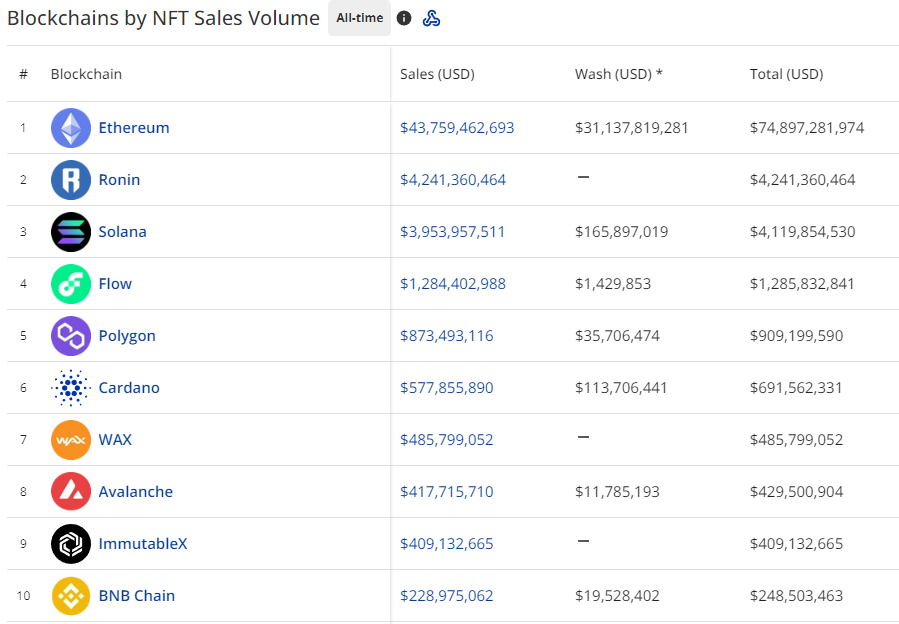The width and height of the screenshot is (899, 624).
Task: Open the ImmutableX blockchain link
Action: click(143, 544)
